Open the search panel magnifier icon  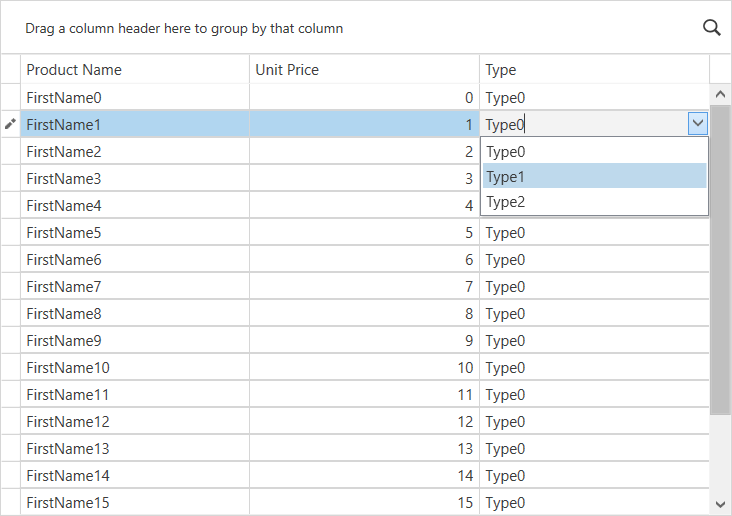(711, 28)
